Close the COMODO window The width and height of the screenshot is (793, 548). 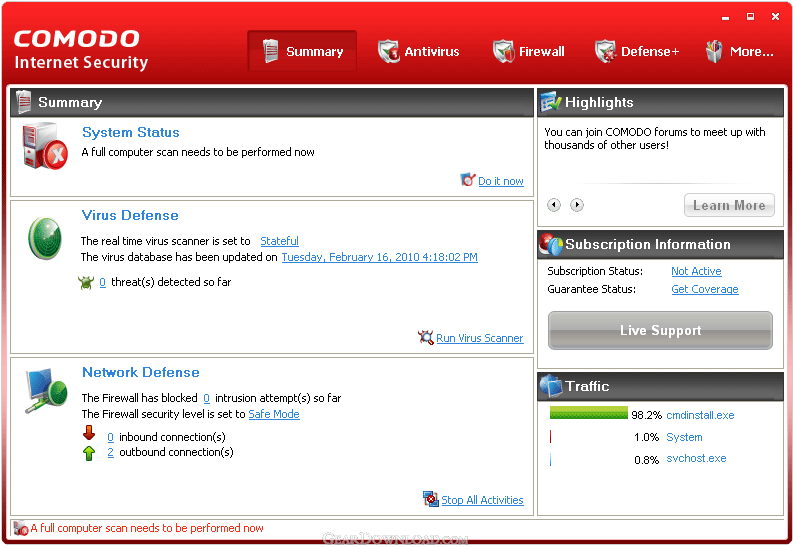(775, 17)
